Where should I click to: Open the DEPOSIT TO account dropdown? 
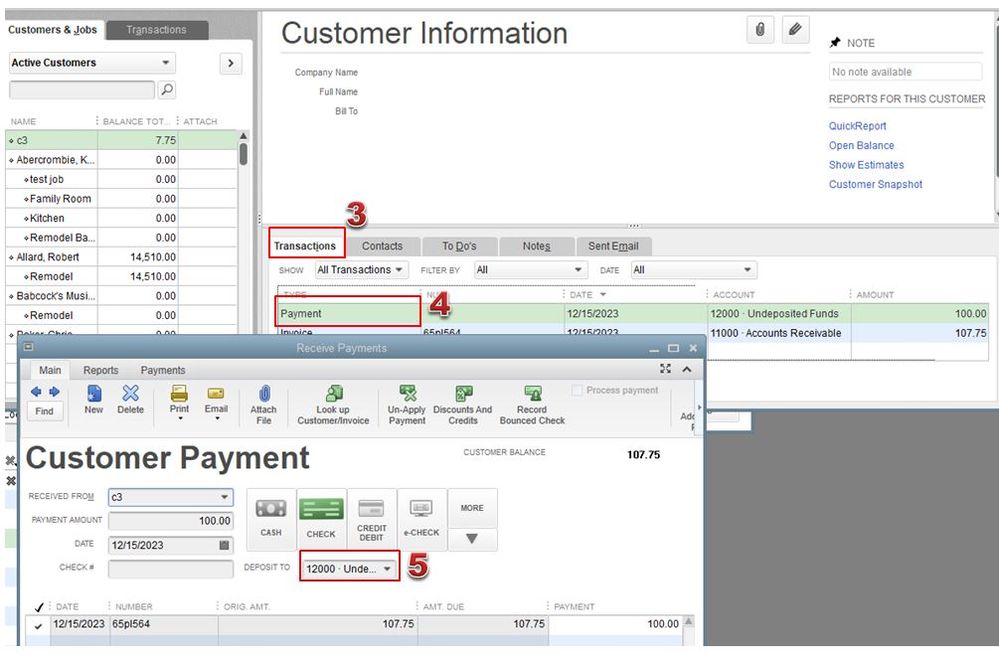coord(349,569)
